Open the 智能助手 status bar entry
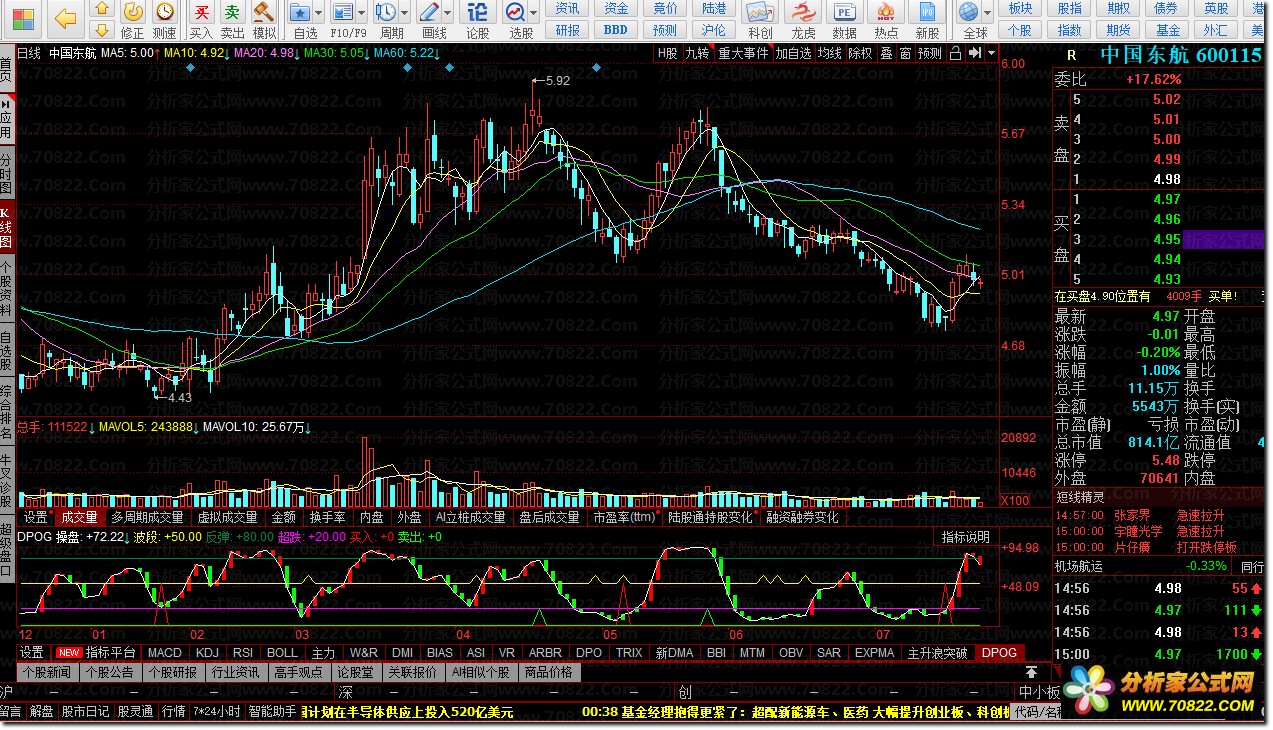This screenshot has height=730, width=1273. point(272,712)
